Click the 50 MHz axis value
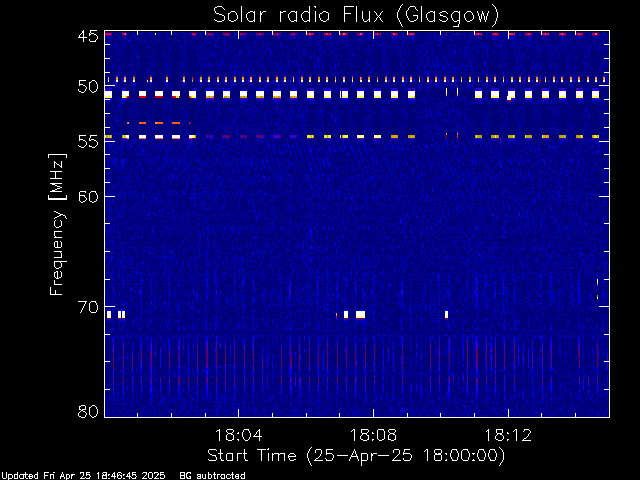Screen dimensions: 640x480 pos(88,87)
